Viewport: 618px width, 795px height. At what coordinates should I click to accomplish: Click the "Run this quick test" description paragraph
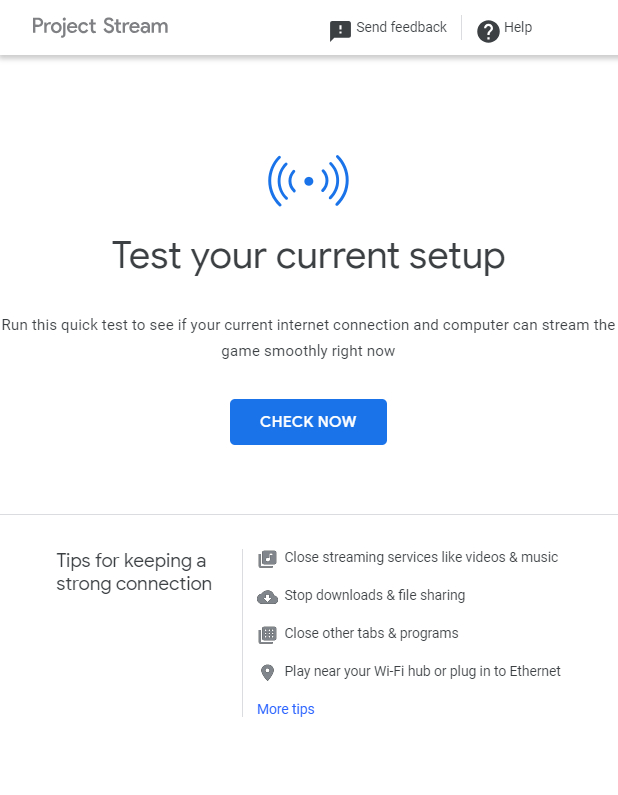coord(308,338)
